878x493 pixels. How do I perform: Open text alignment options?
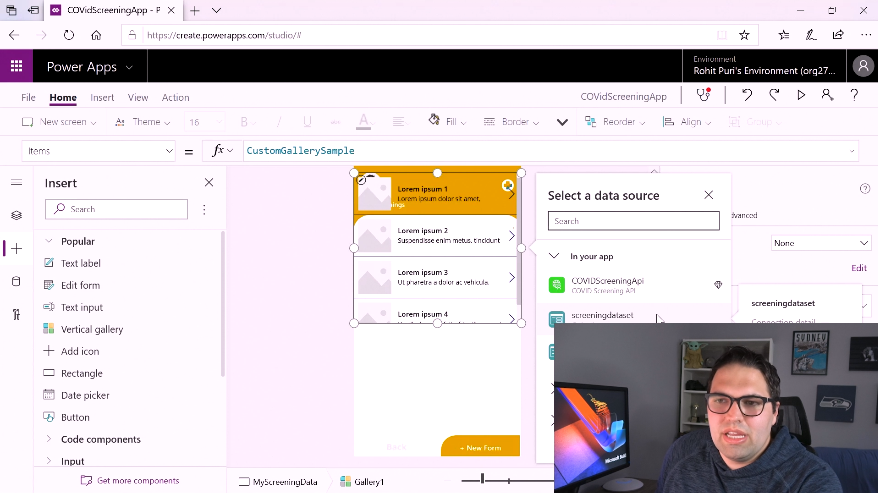[x=399, y=122]
